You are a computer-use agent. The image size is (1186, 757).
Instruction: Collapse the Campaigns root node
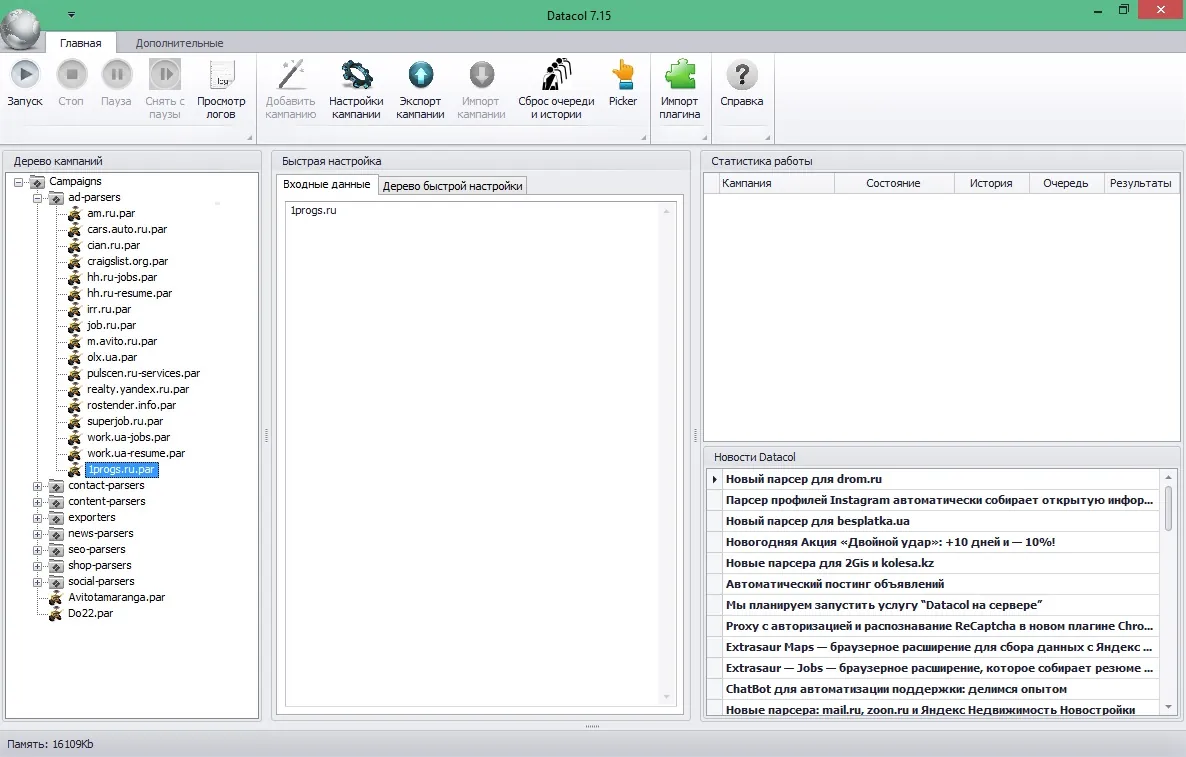19,181
